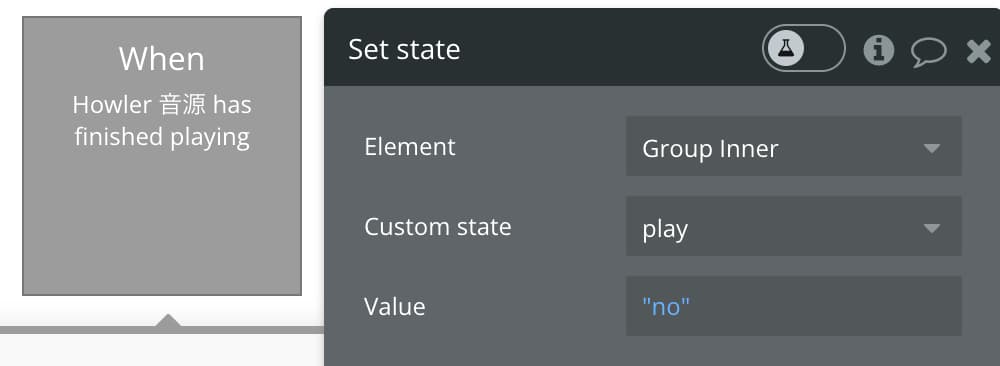Click the Custom state field label
The height and width of the screenshot is (366, 1000).
click(438, 226)
